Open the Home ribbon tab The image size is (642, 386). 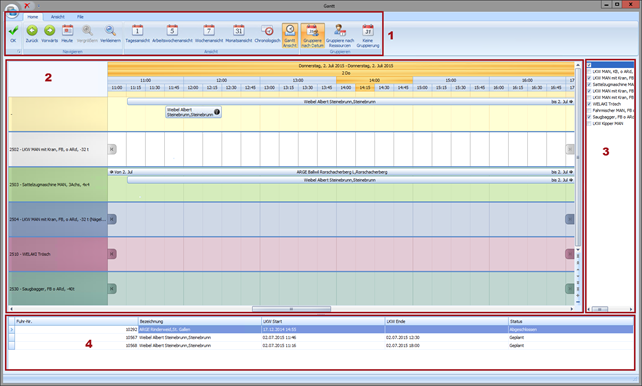coord(33,17)
